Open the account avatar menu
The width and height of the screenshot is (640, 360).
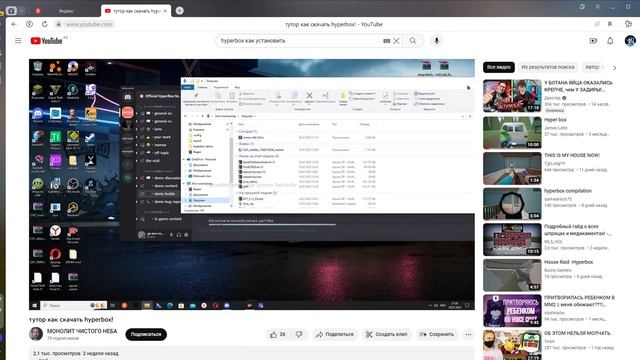630,41
